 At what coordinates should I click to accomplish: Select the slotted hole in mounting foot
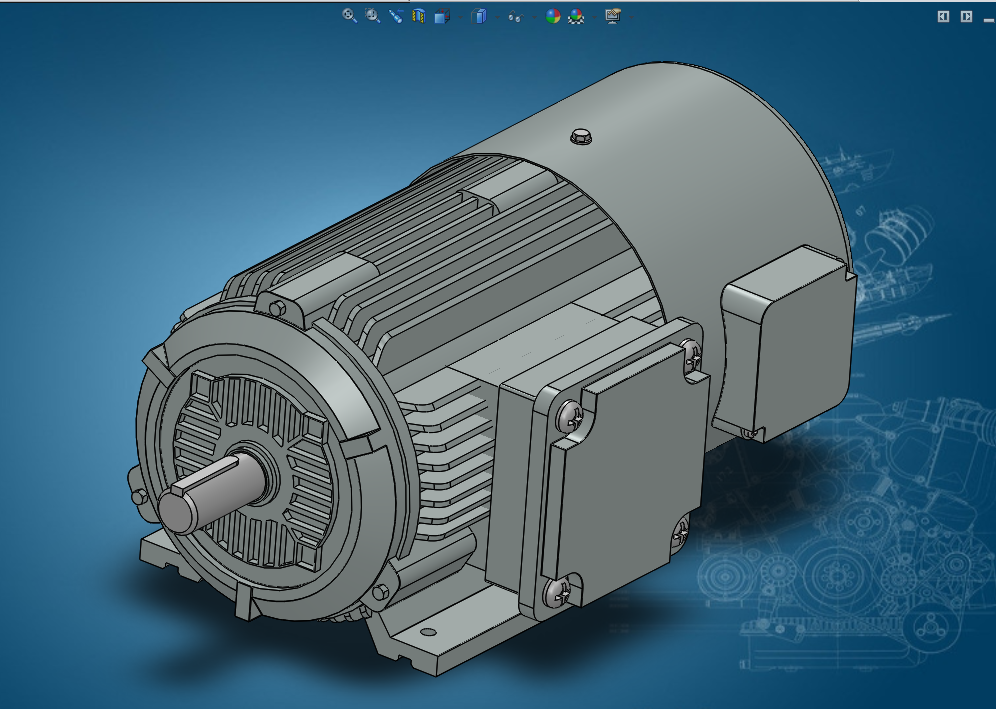pyautogui.click(x=429, y=632)
